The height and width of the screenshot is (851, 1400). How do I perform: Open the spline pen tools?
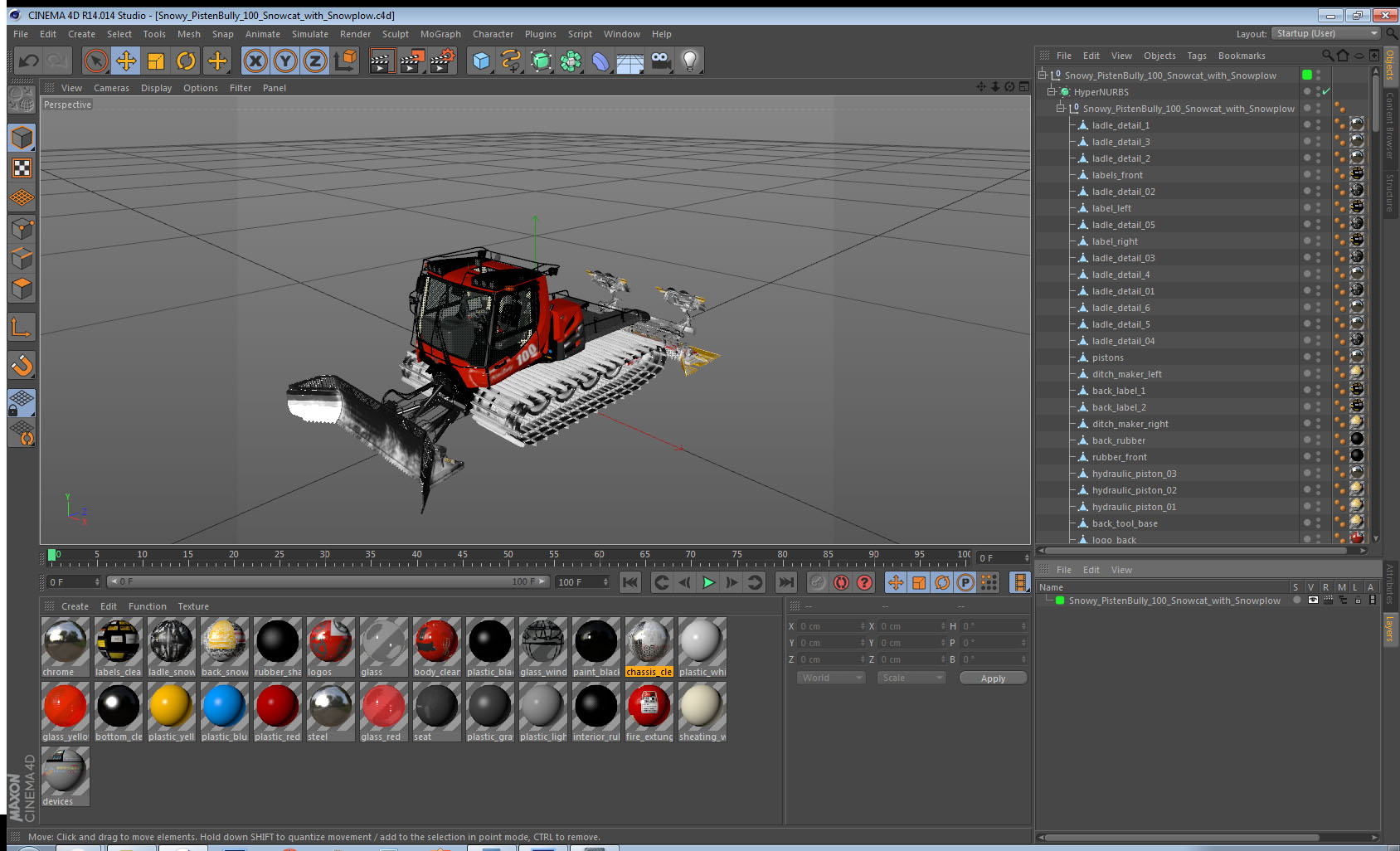[x=511, y=61]
